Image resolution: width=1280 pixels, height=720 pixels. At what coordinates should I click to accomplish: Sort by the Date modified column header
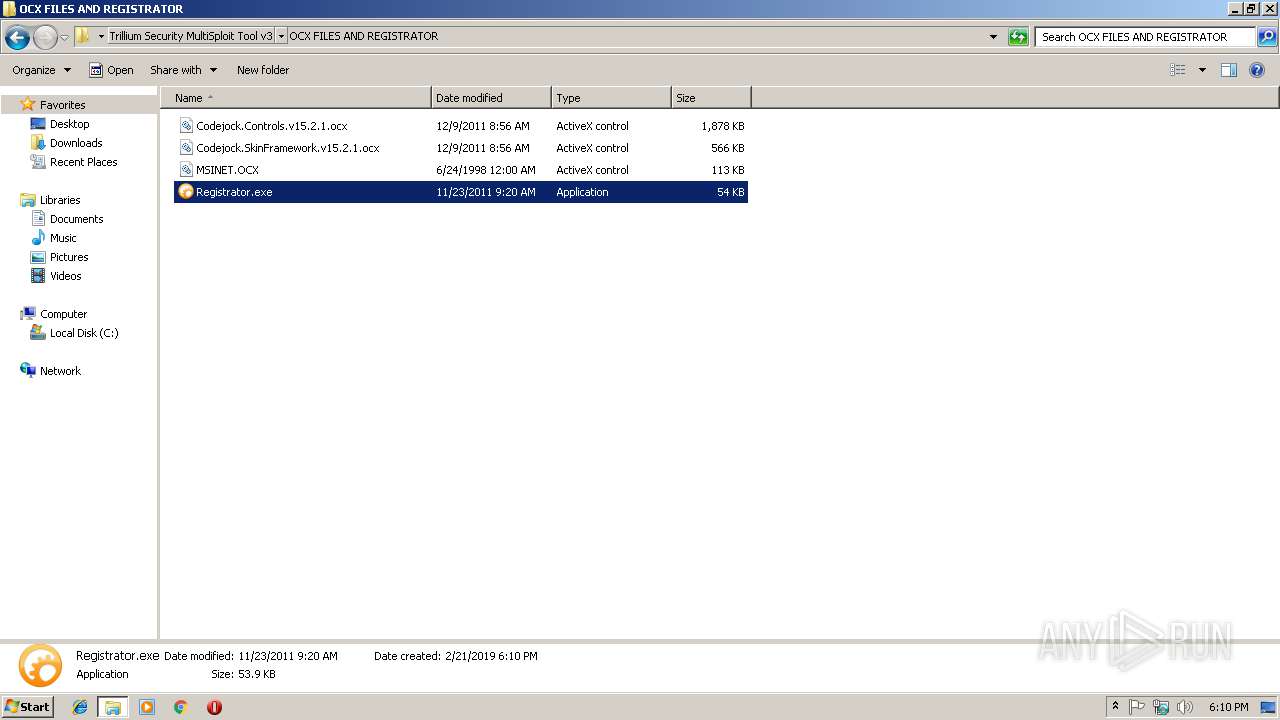pyautogui.click(x=491, y=98)
